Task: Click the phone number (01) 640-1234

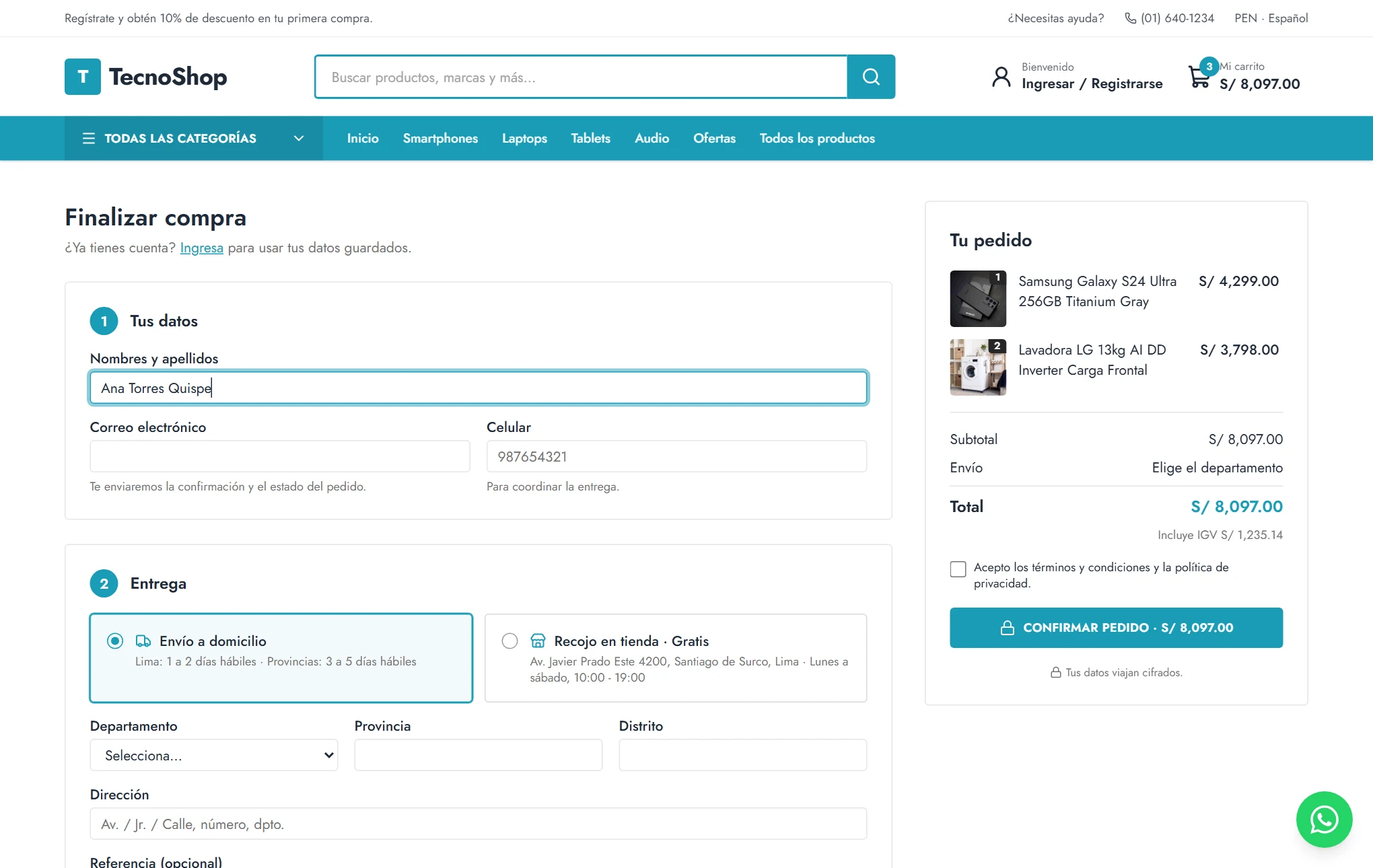Action: (x=1177, y=18)
